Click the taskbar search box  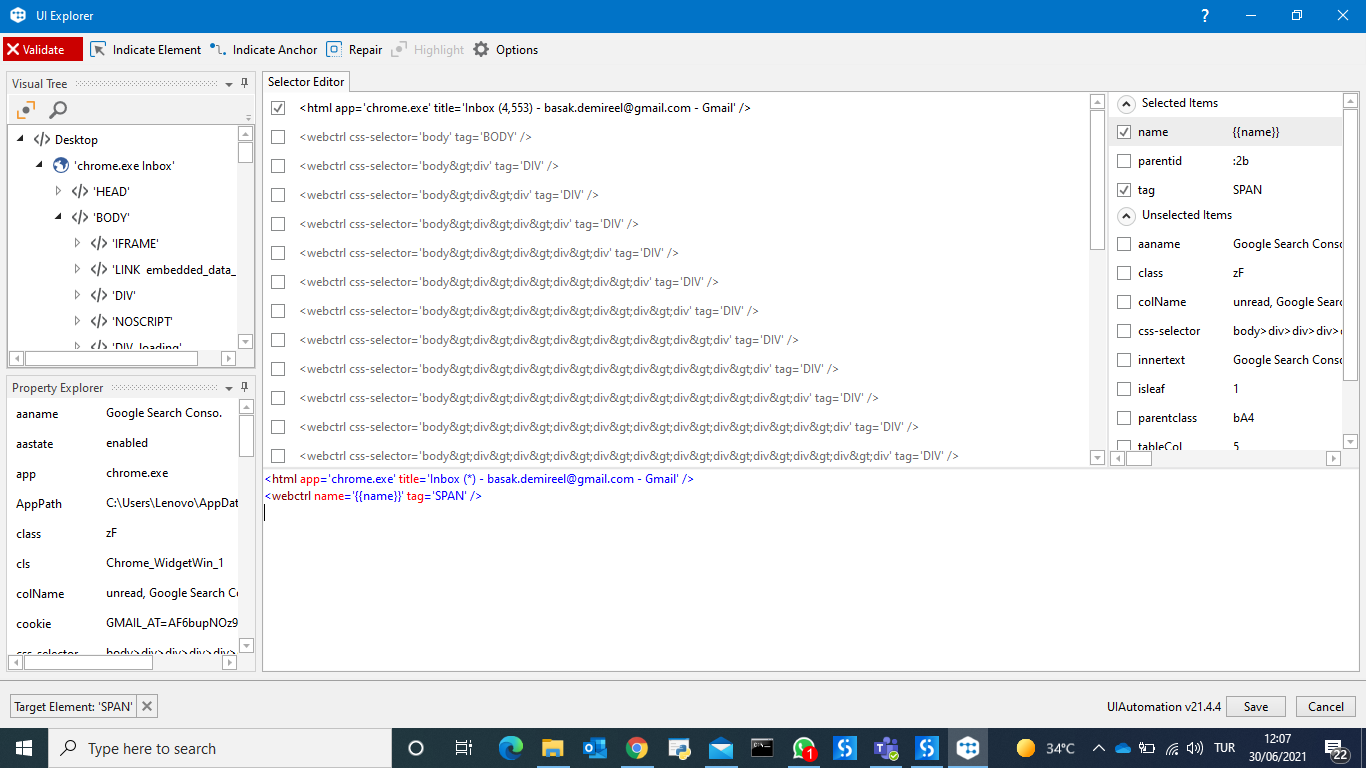coord(218,748)
